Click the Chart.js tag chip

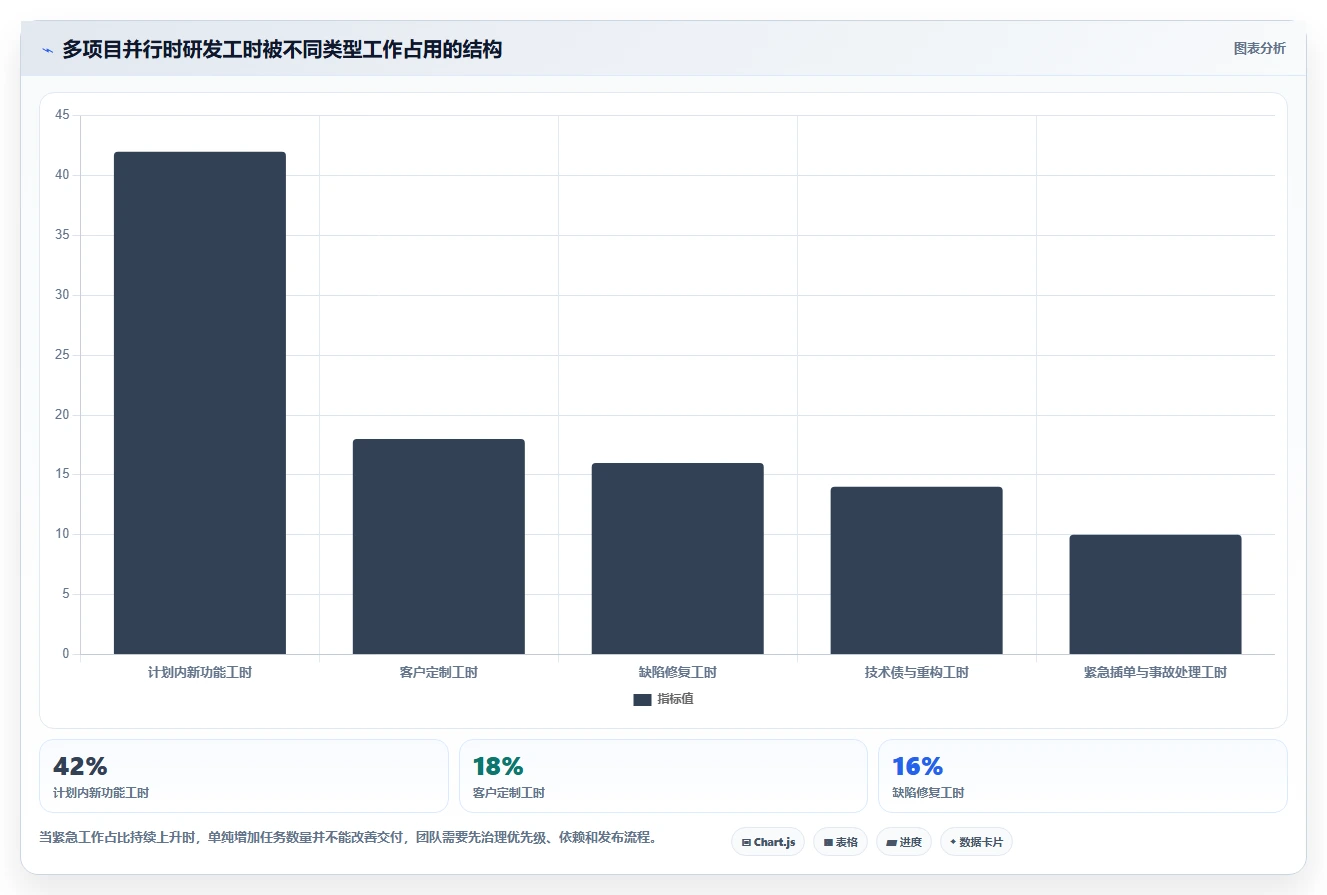pos(768,842)
